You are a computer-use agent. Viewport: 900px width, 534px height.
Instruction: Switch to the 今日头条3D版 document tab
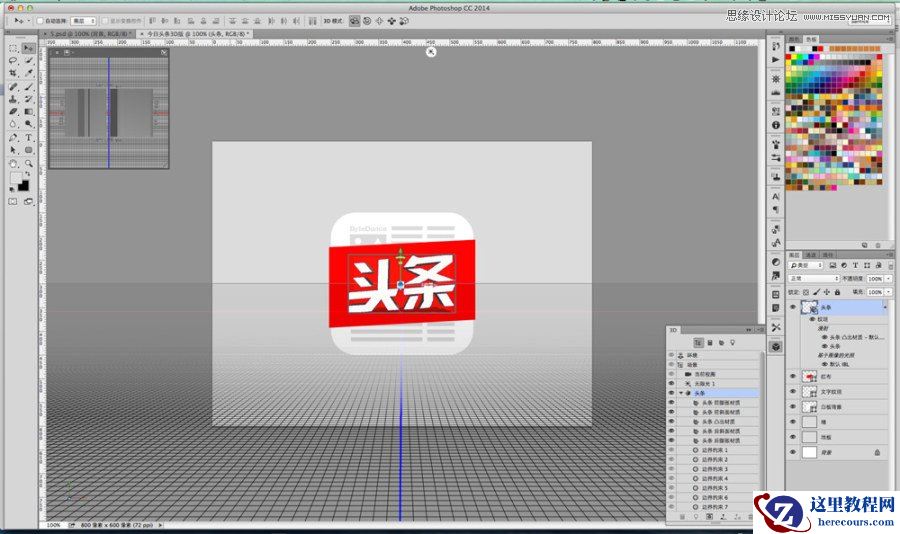tap(195, 34)
